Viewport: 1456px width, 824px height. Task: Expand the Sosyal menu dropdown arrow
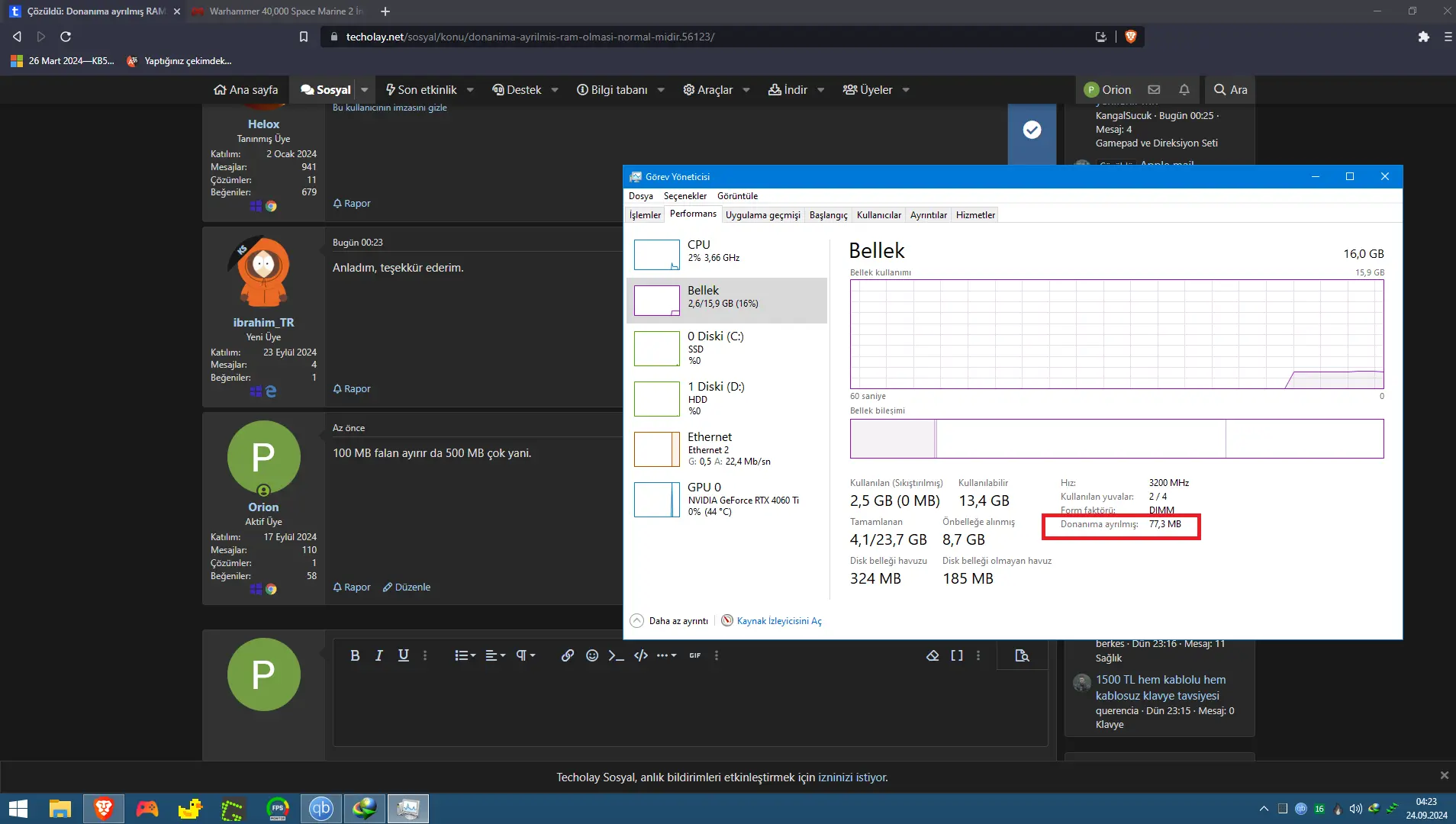(365, 90)
